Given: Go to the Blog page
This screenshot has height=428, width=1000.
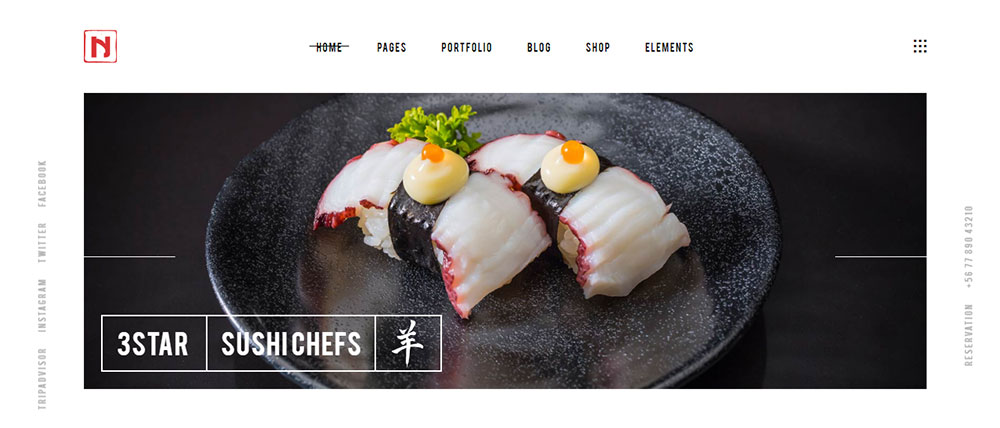Looking at the screenshot, I should tap(539, 47).
